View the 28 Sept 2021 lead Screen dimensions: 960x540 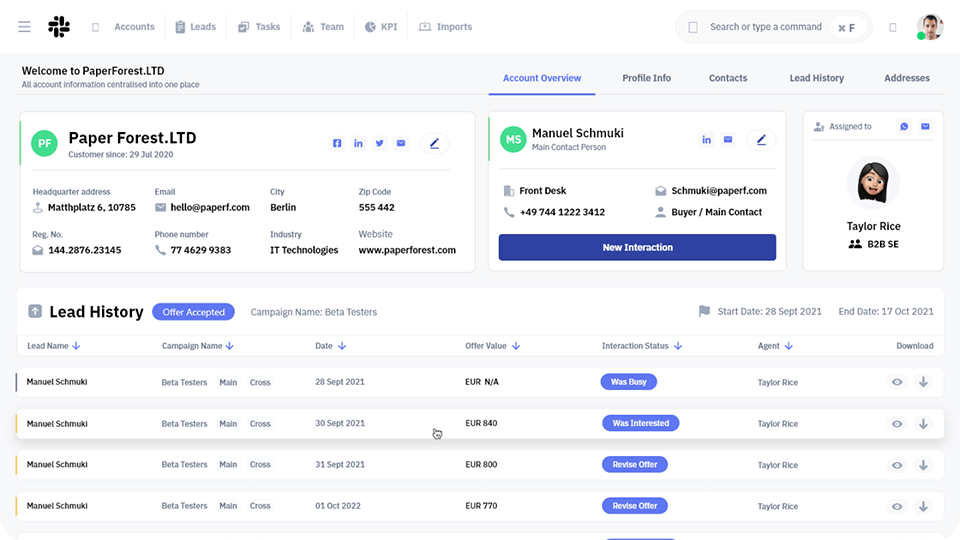point(897,382)
